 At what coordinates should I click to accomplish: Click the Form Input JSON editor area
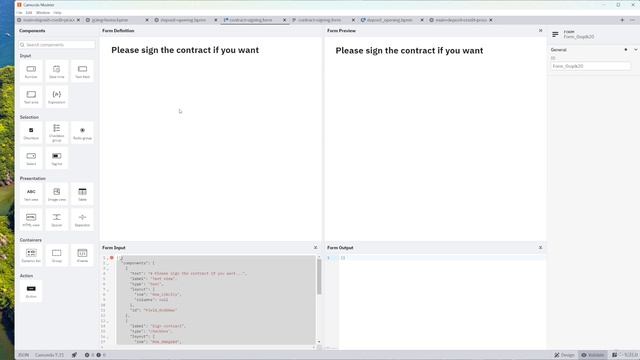click(x=216, y=300)
